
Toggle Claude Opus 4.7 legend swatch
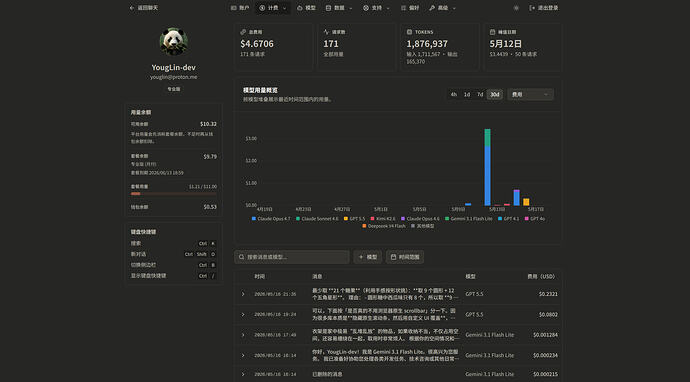click(254, 219)
